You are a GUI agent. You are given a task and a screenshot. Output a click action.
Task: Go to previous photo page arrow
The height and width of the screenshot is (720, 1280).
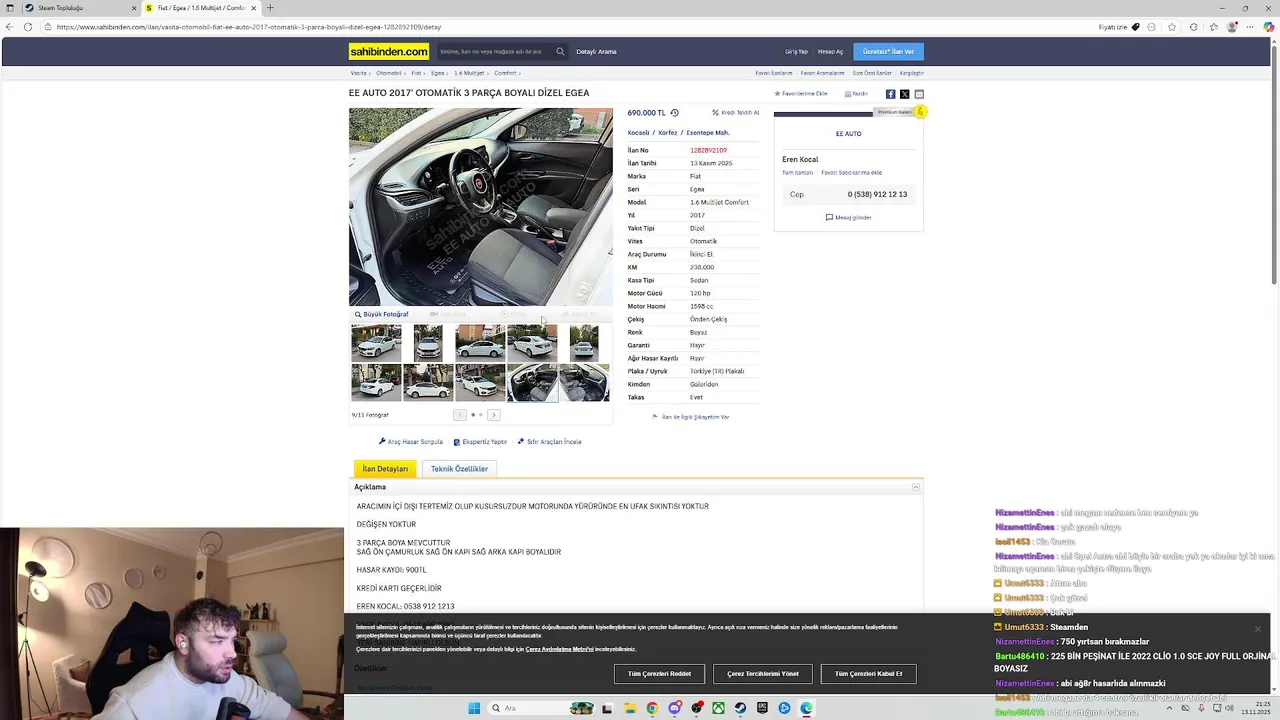pos(460,415)
